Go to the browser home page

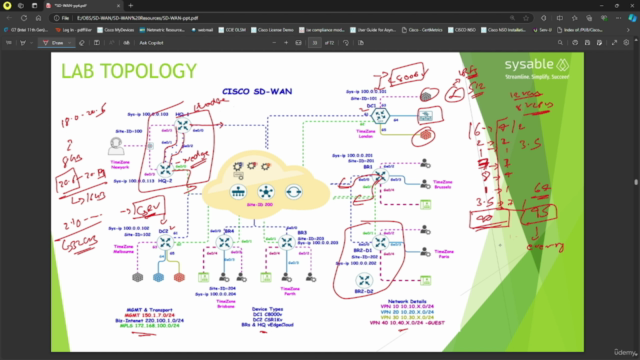click(x=38, y=18)
